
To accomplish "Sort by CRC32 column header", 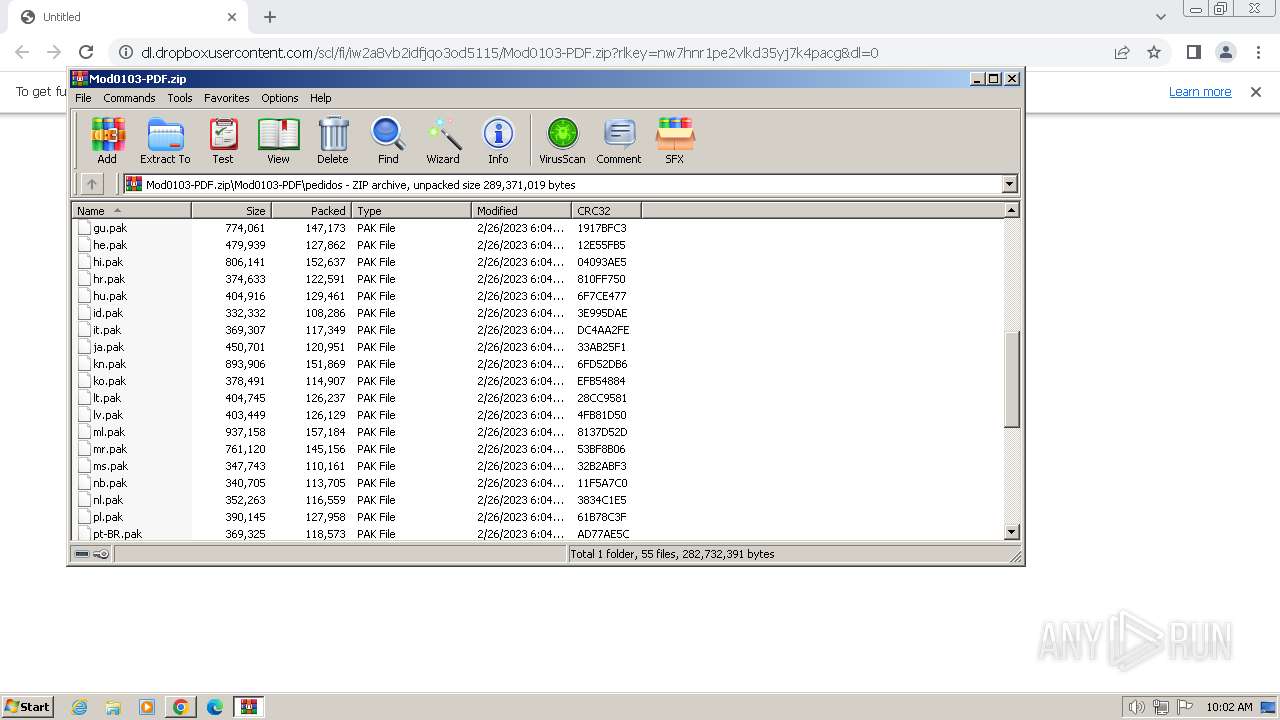I will click(606, 211).
